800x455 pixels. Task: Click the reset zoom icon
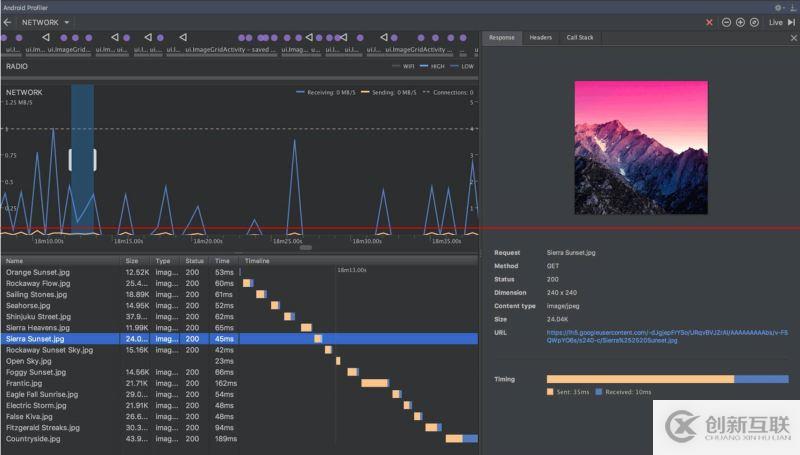754,22
